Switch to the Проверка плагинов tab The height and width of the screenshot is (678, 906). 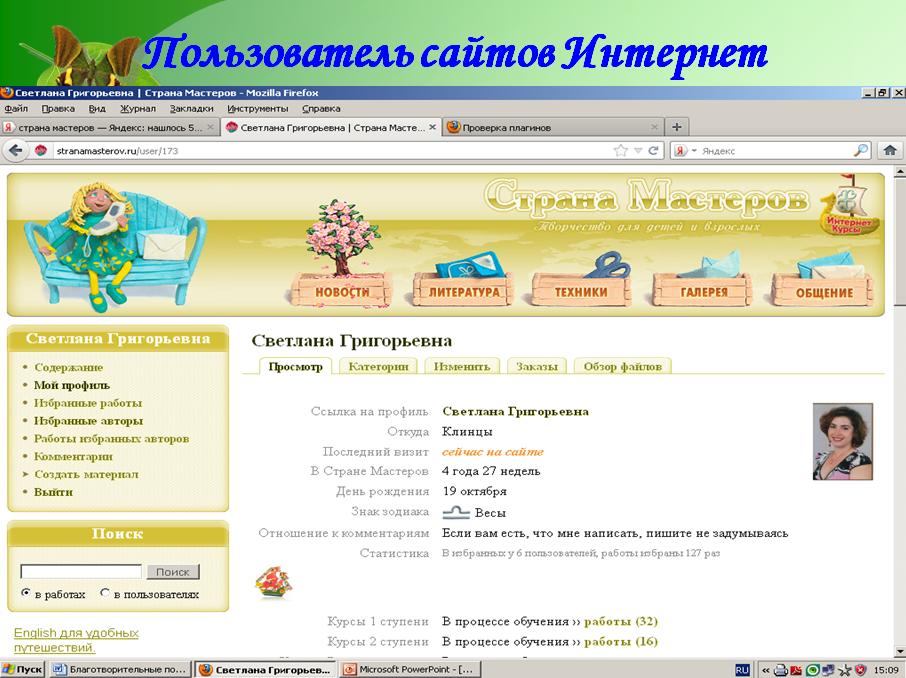(x=554, y=127)
